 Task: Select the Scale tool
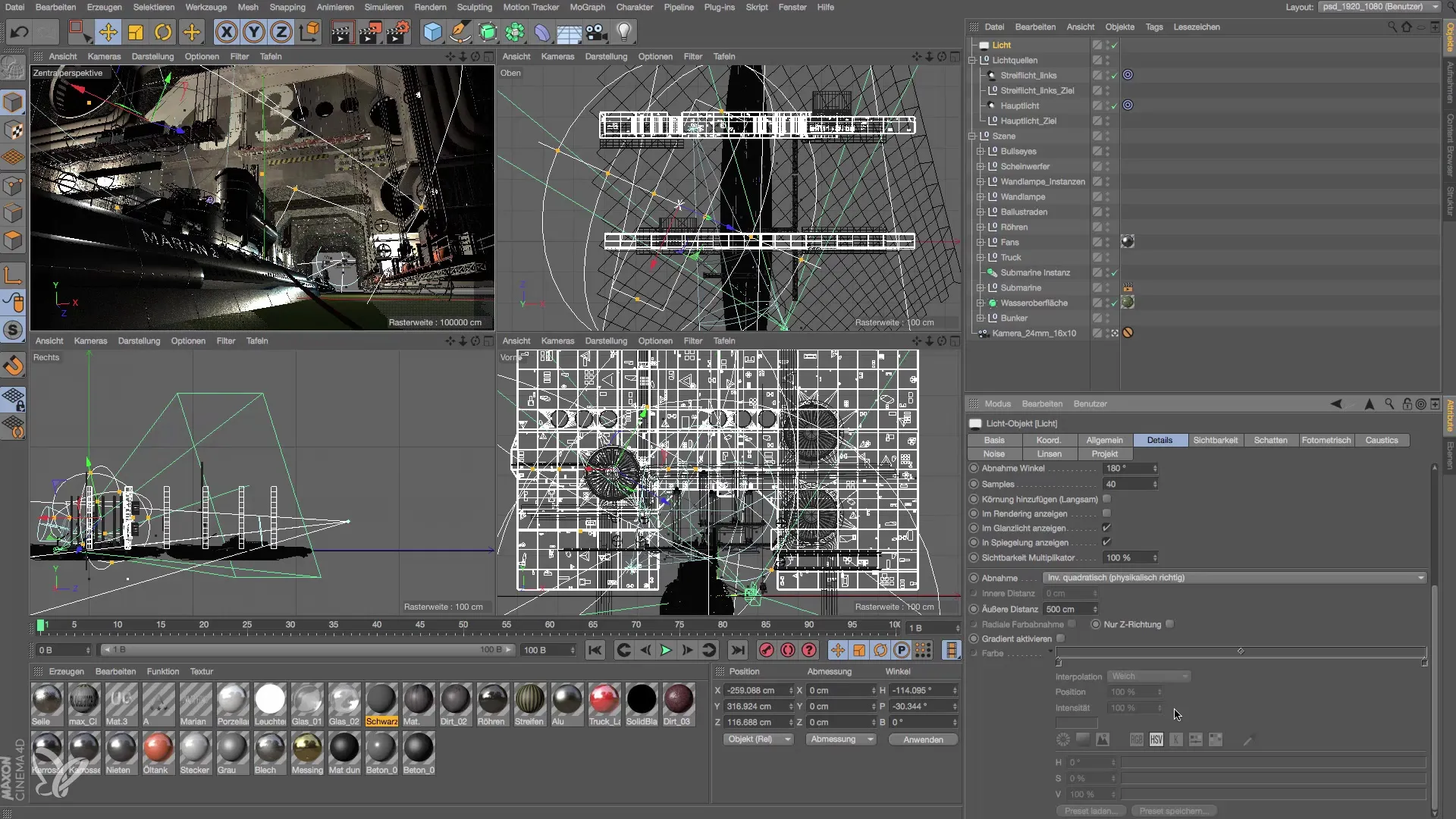[136, 32]
